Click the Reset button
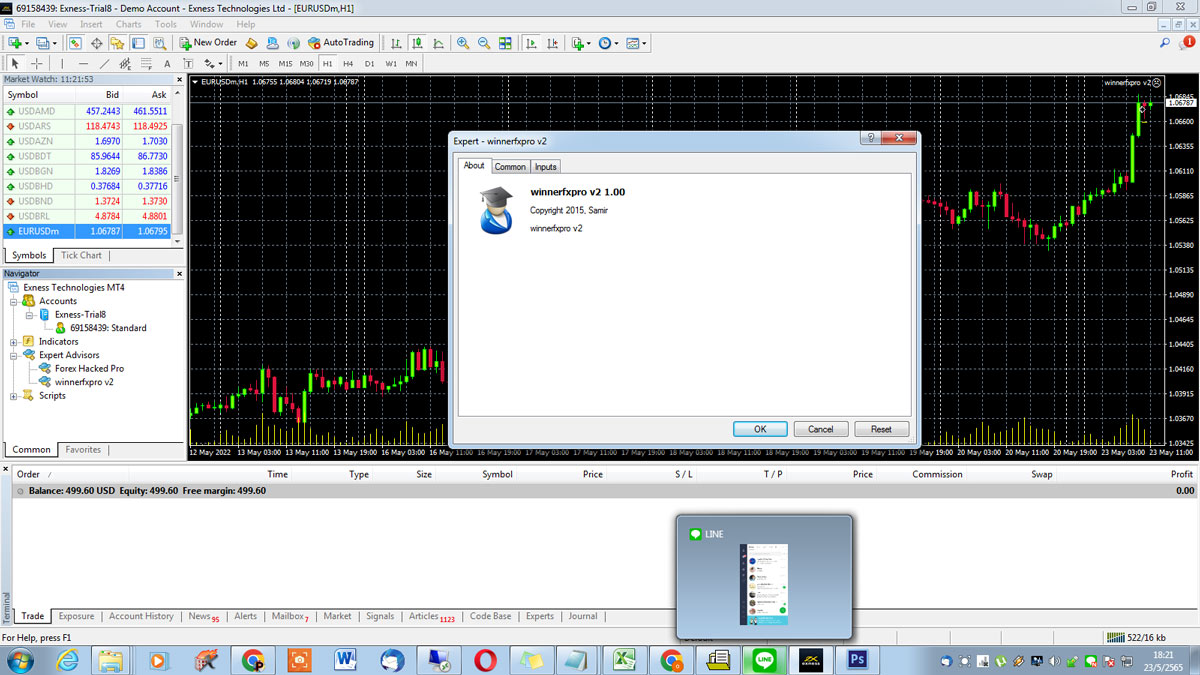Screen dimensions: 1200x675 click(880, 429)
